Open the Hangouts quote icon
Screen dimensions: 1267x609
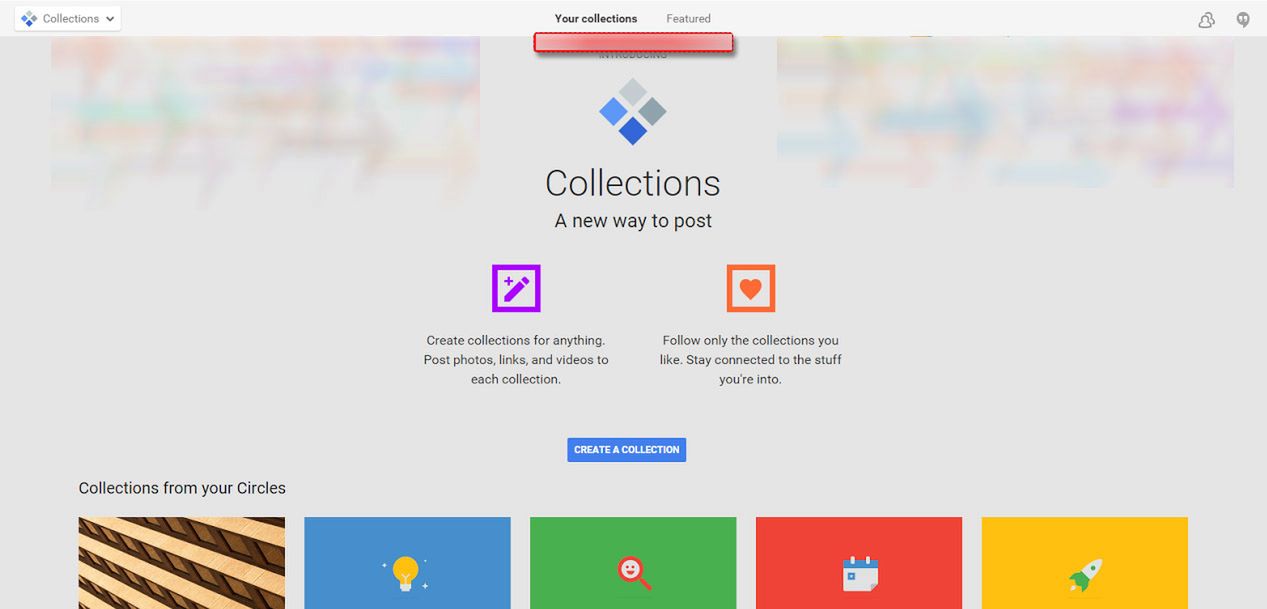1243,19
